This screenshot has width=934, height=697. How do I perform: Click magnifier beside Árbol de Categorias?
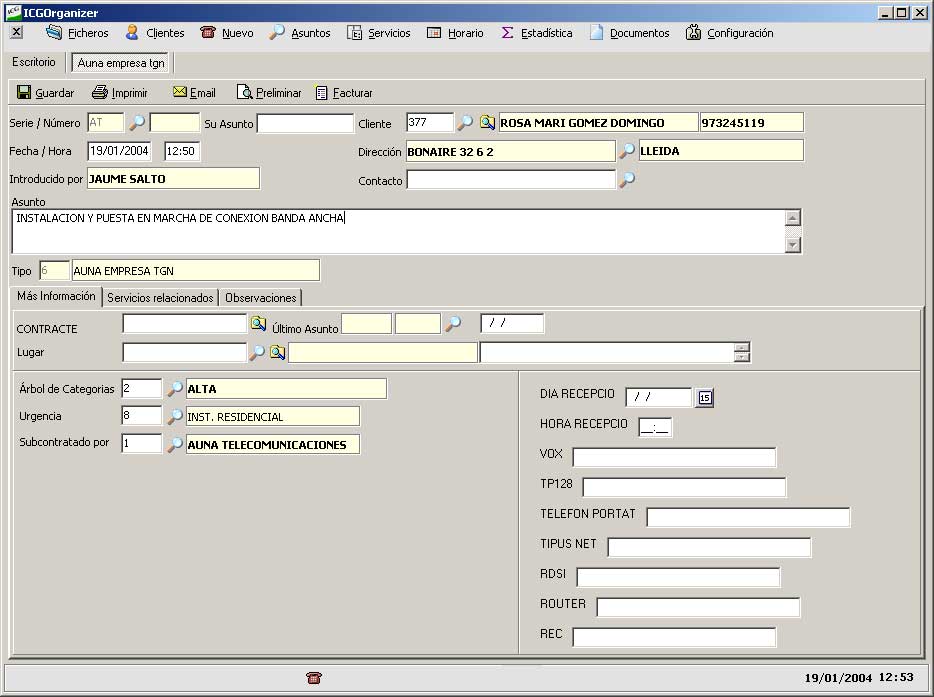pos(174,389)
